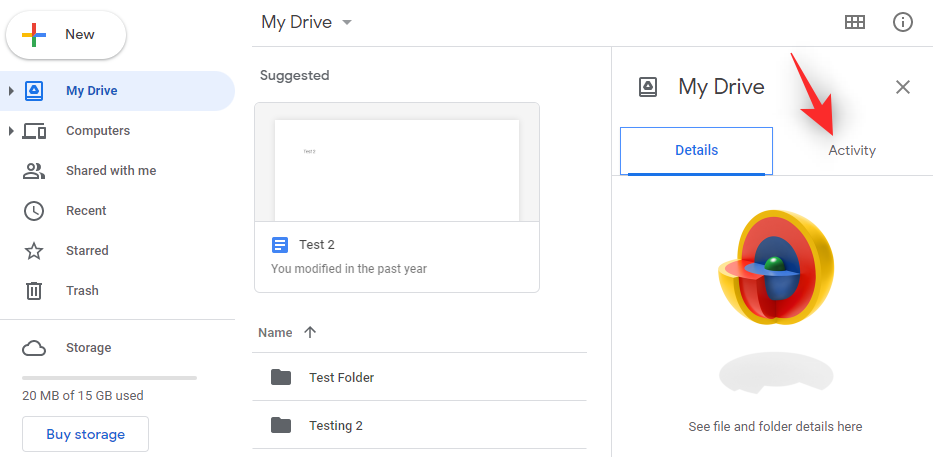Click the Testing 2 folder icon

click(281, 425)
